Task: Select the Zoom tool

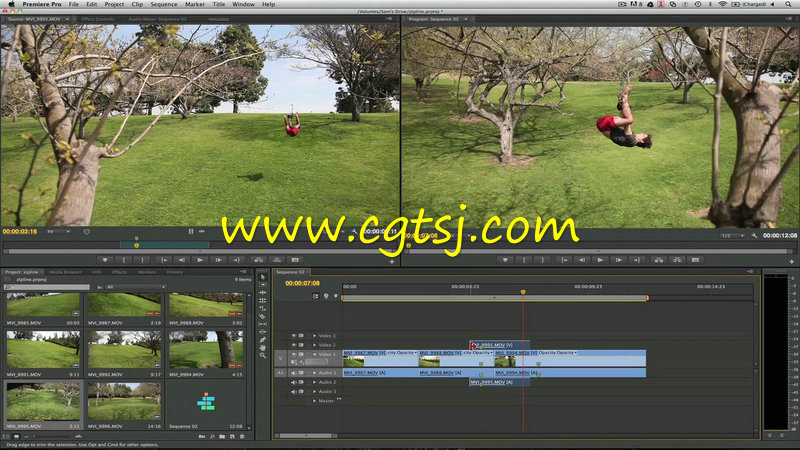Action: (263, 356)
